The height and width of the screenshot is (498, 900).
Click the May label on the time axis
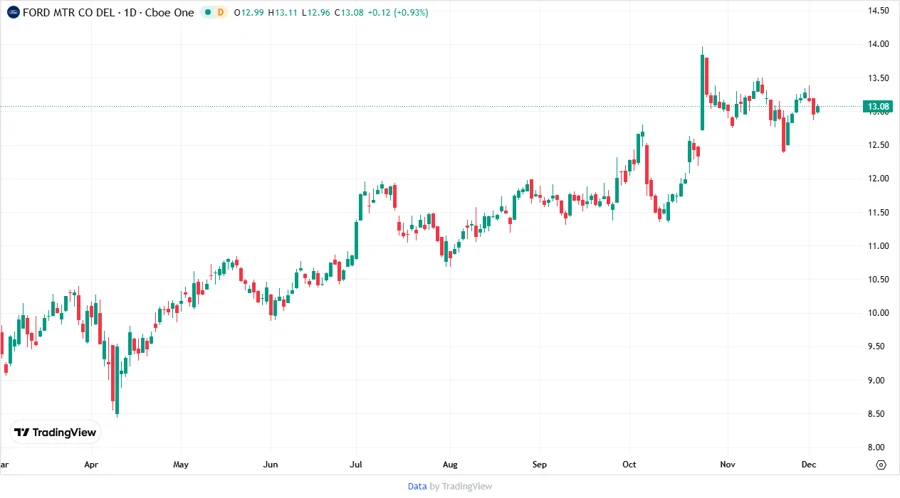point(181,464)
